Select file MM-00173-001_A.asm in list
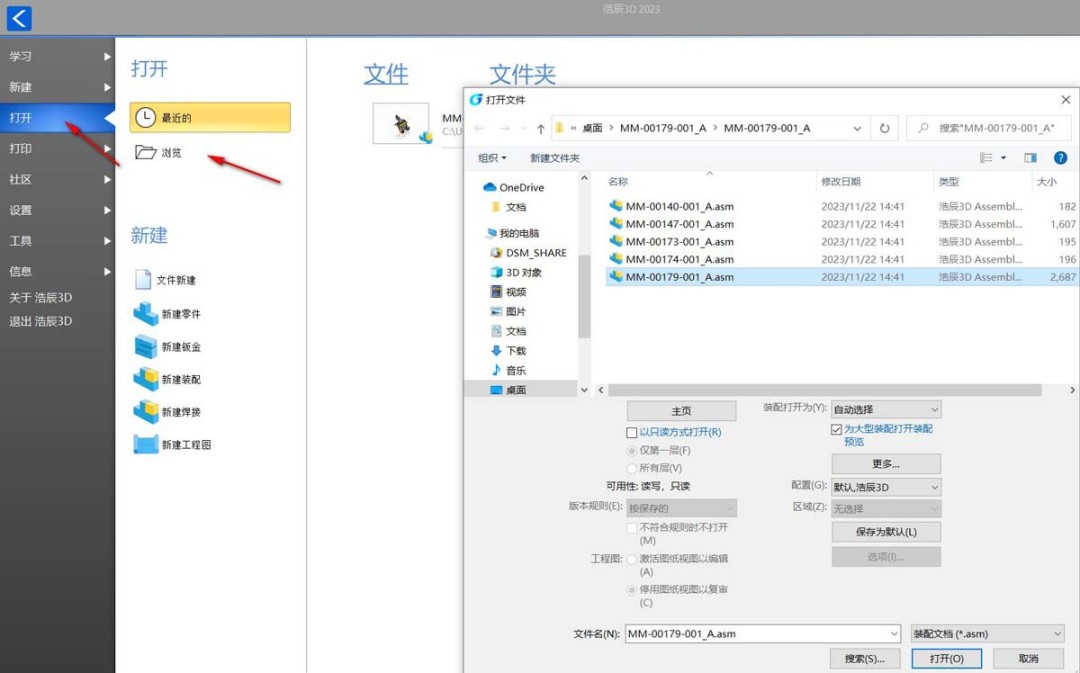Viewport: 1080px width, 673px height. click(x=679, y=242)
